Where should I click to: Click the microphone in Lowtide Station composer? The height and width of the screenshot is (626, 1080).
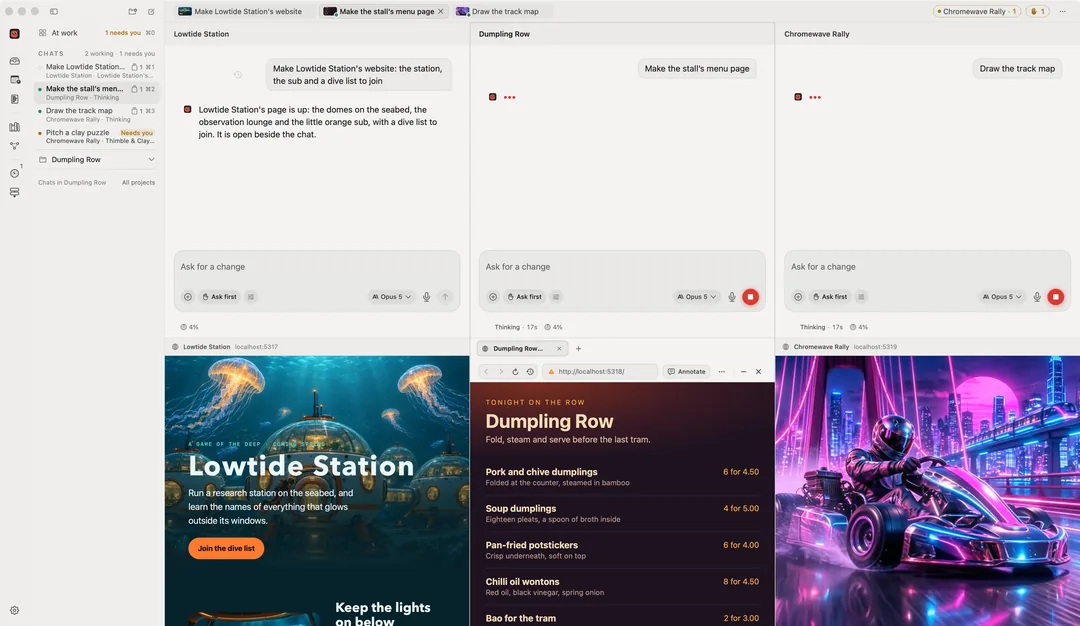pyautogui.click(x=426, y=297)
